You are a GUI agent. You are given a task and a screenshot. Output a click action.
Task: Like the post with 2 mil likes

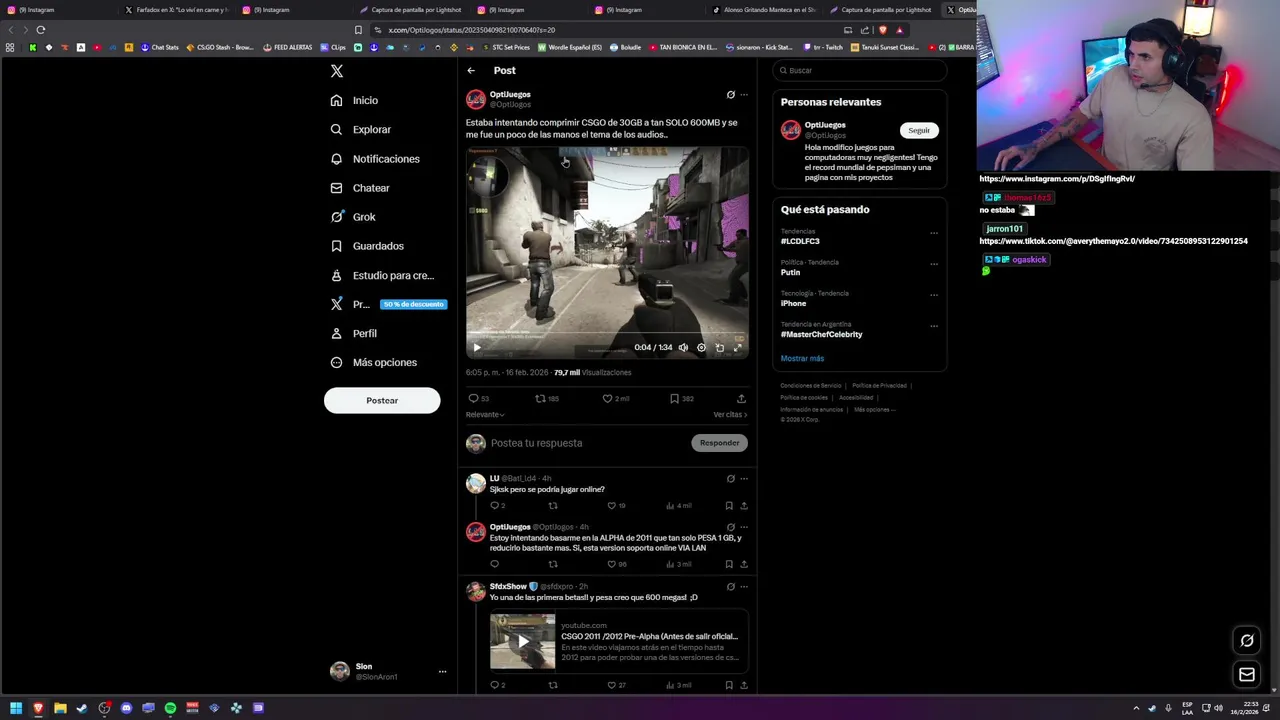click(x=615, y=398)
